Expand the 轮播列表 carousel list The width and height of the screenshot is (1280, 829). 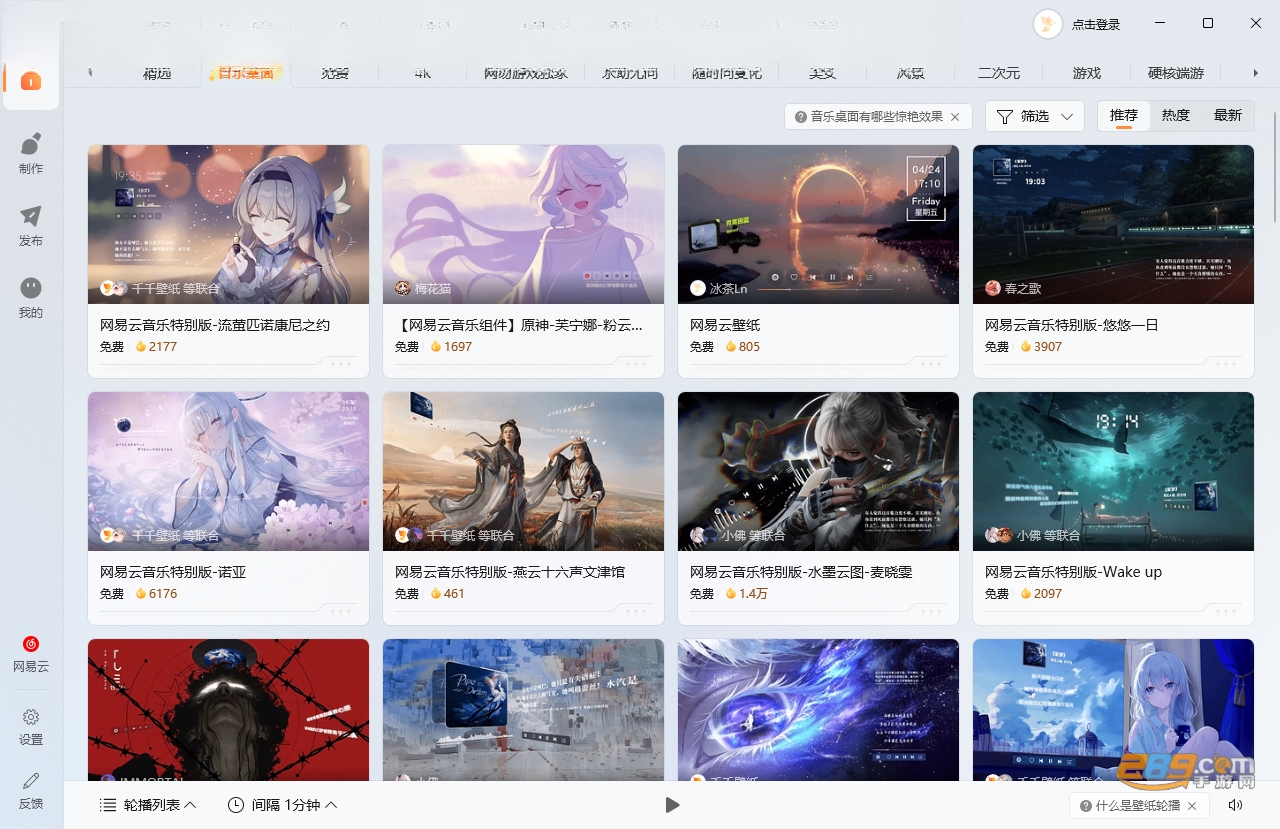click(148, 805)
